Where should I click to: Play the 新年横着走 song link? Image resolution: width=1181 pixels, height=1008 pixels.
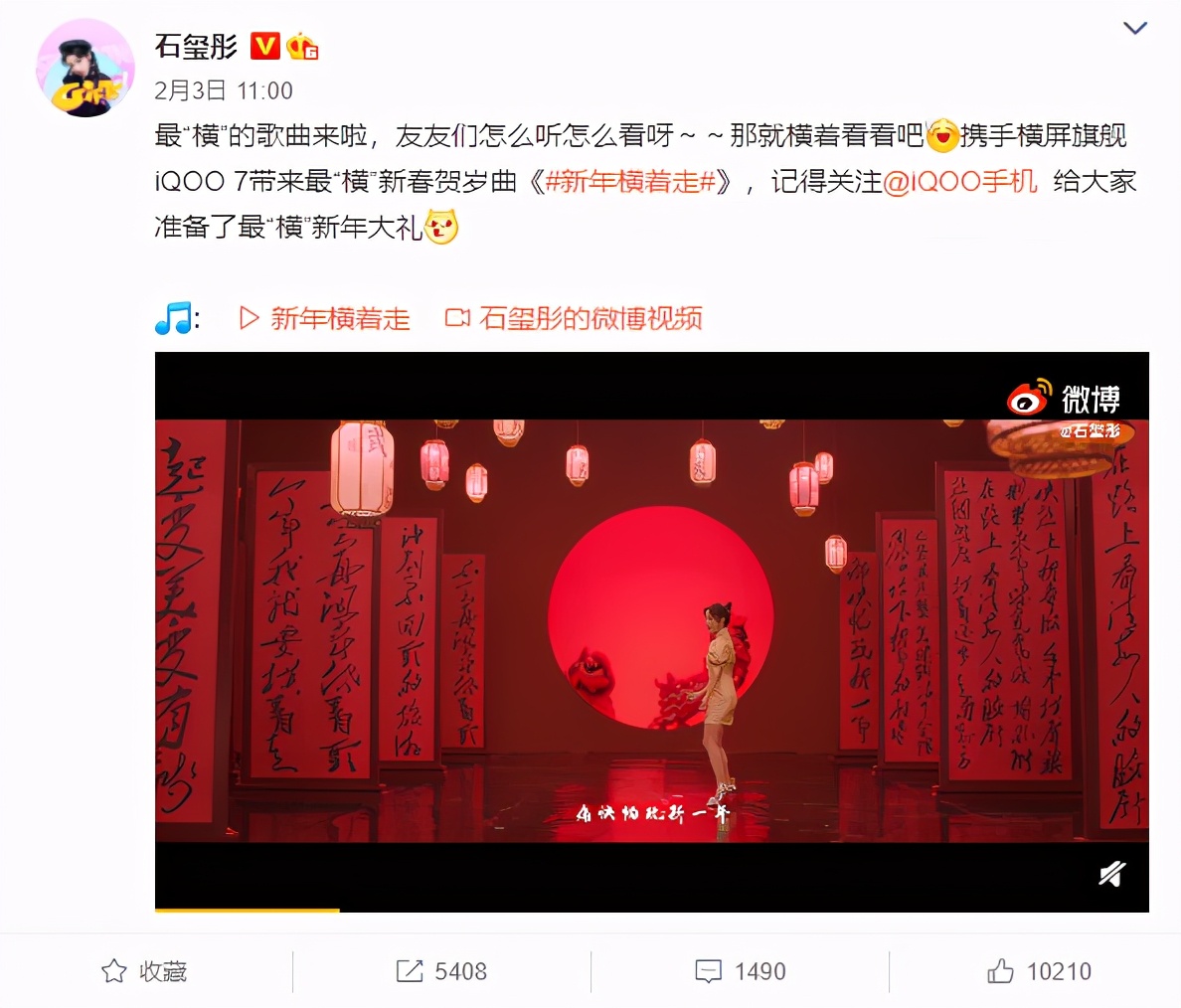[x=324, y=319]
